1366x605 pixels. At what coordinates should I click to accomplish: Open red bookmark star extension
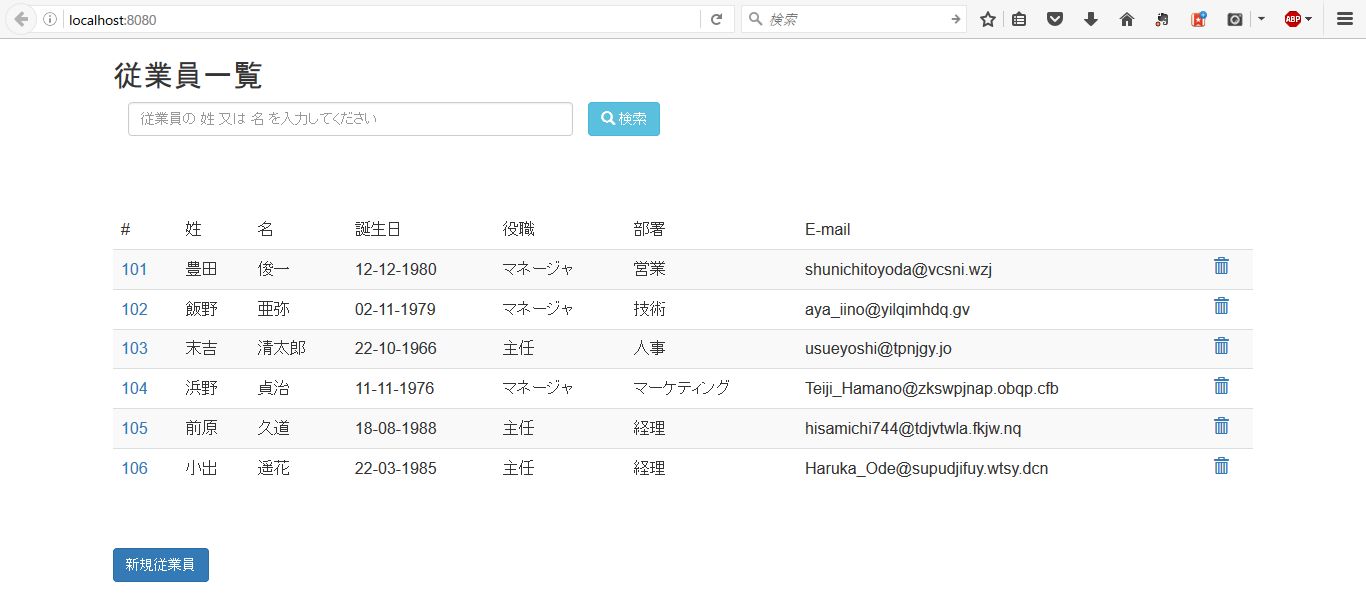[x=1198, y=19]
